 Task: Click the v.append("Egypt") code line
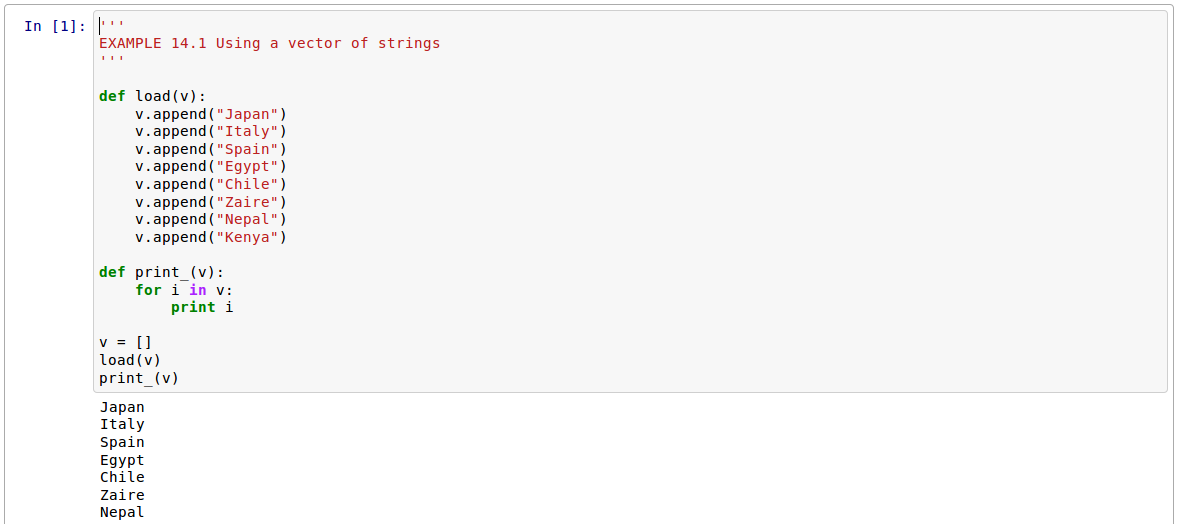tap(211, 166)
